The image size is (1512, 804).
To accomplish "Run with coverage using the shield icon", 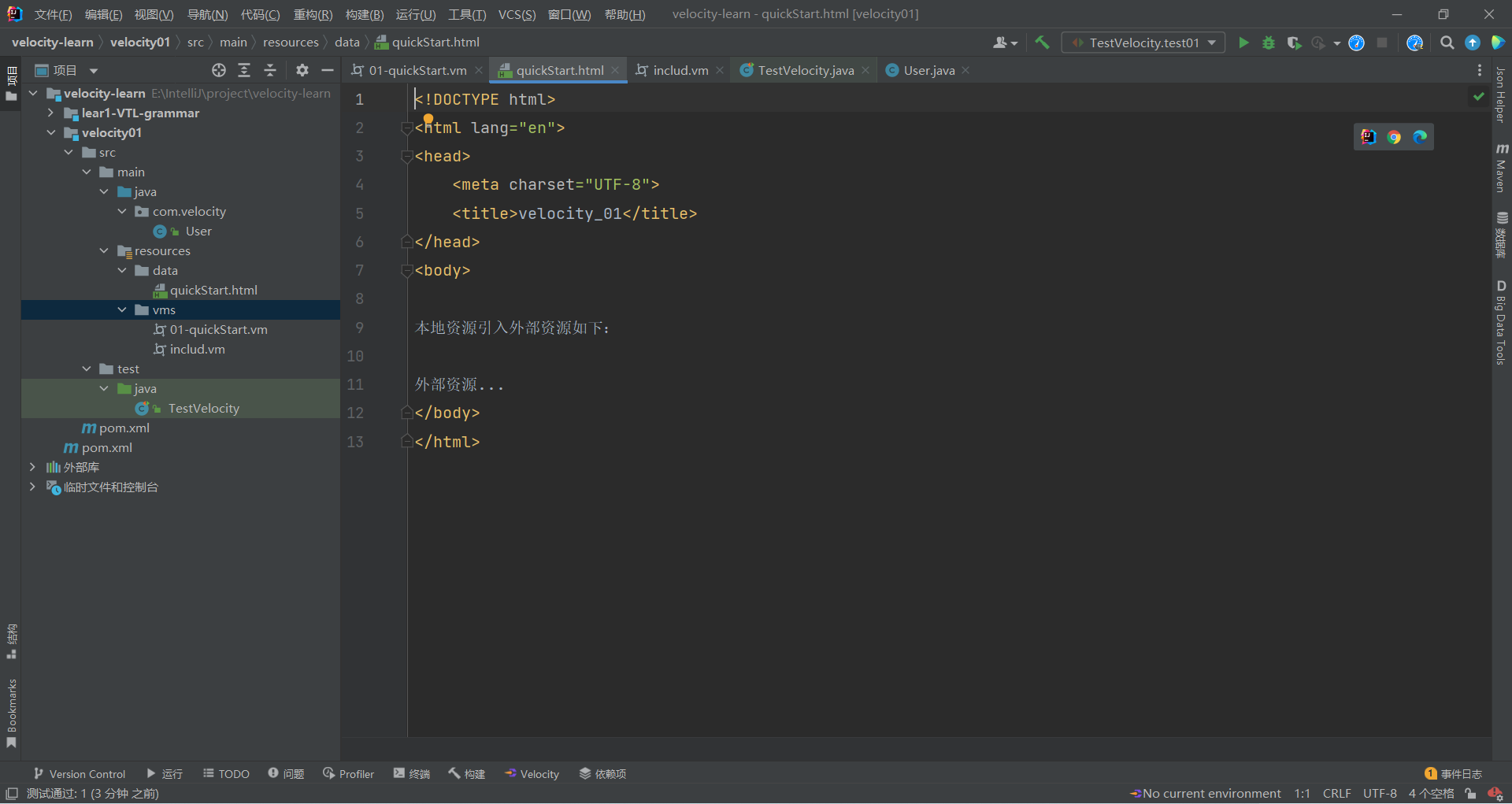I will 1293,43.
